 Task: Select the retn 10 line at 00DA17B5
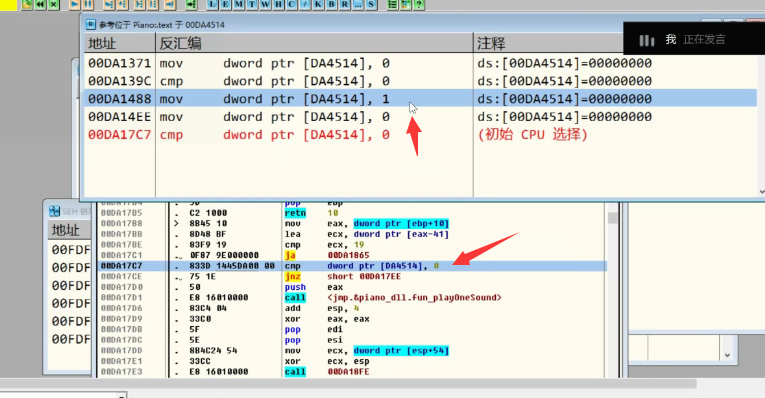(x=352, y=213)
